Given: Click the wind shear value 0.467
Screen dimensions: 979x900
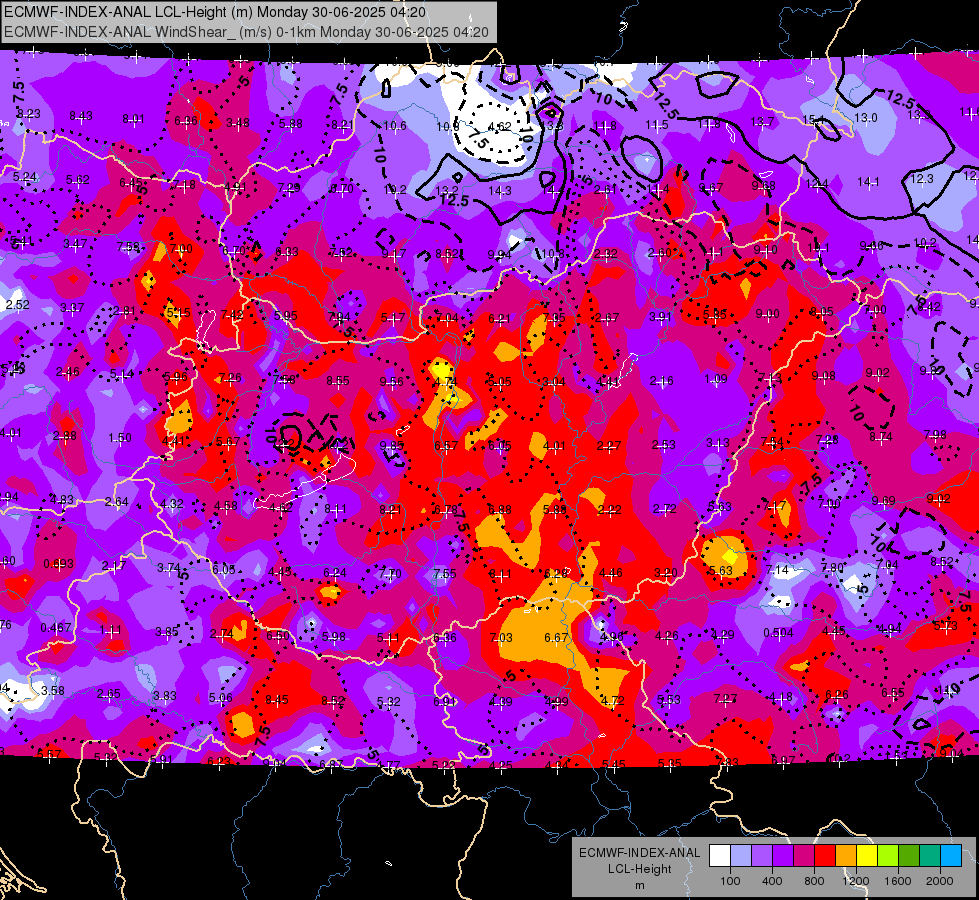Looking at the screenshot, I should coord(56,628).
